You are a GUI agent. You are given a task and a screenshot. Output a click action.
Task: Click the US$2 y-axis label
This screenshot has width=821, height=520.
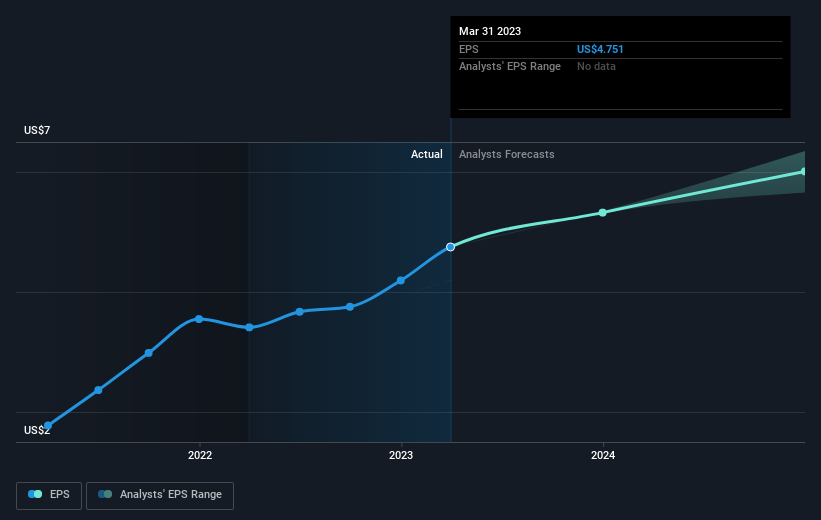(37, 430)
